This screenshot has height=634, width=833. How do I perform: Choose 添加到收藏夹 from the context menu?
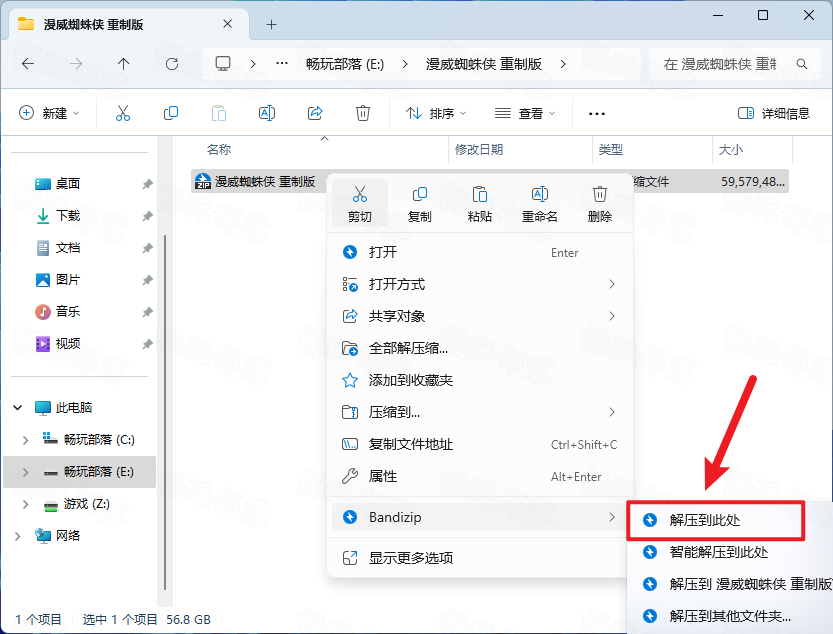[480, 380]
